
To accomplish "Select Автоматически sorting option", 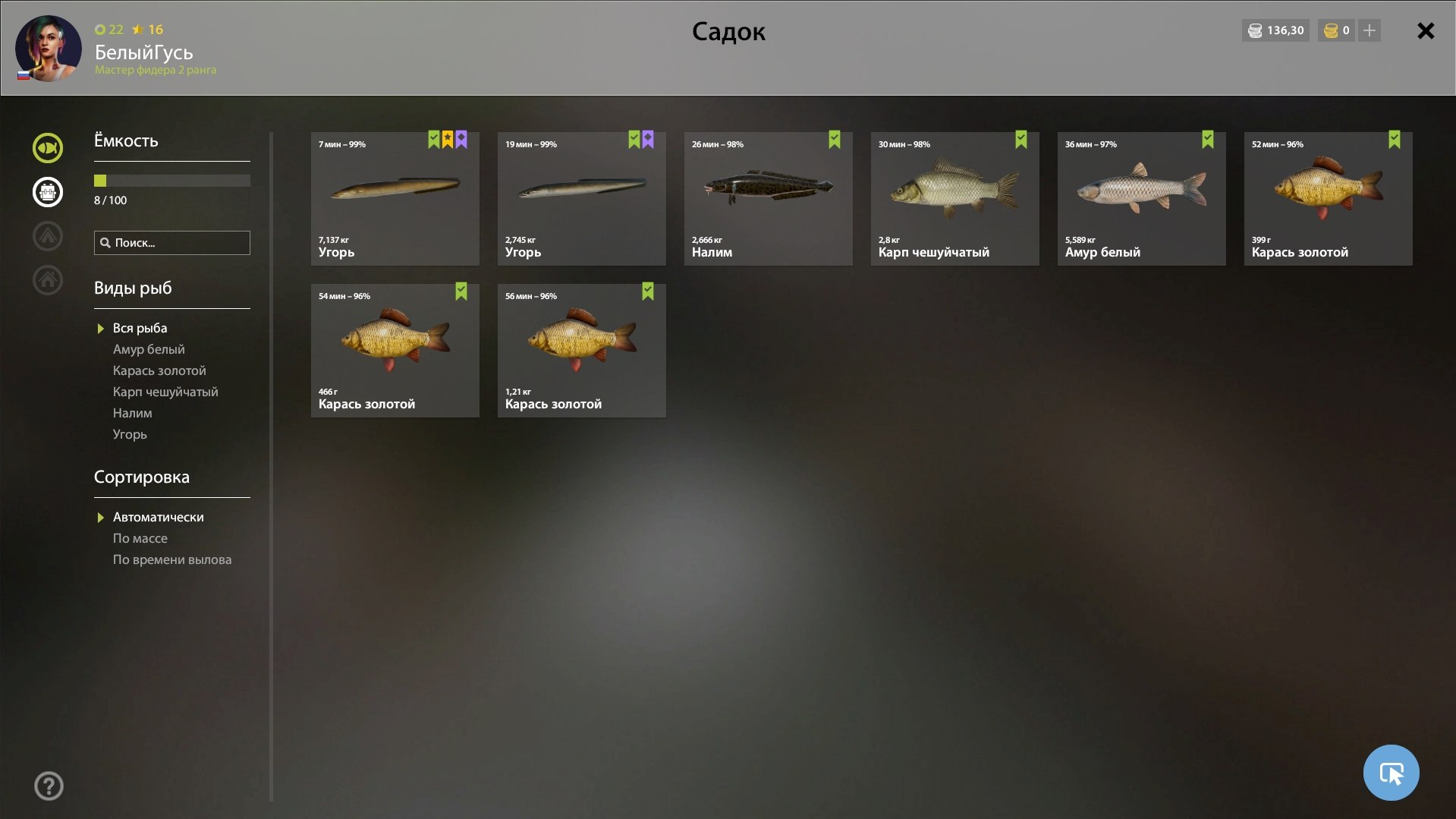I will click(159, 517).
